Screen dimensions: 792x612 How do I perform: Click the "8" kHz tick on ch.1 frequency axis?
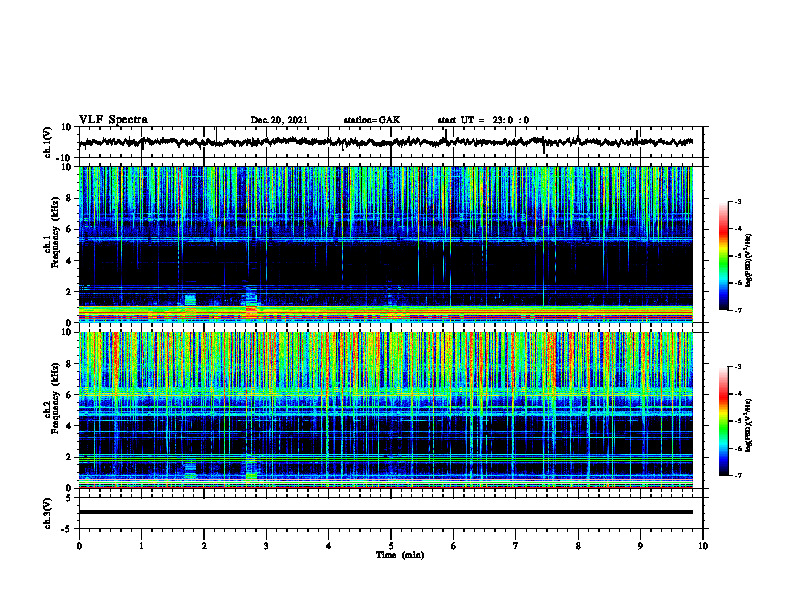69,198
